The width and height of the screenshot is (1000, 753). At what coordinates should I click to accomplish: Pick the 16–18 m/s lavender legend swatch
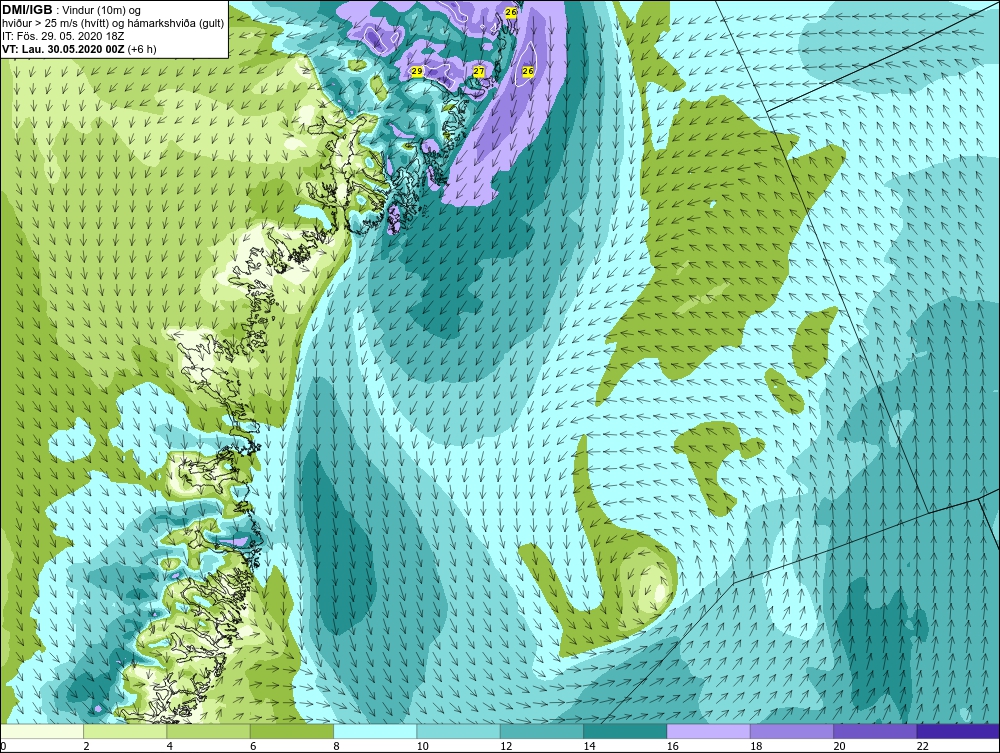pos(709,731)
